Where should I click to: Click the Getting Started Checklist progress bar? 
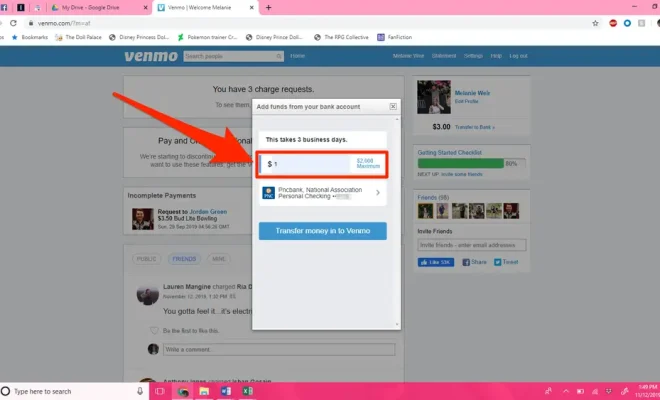coord(471,163)
